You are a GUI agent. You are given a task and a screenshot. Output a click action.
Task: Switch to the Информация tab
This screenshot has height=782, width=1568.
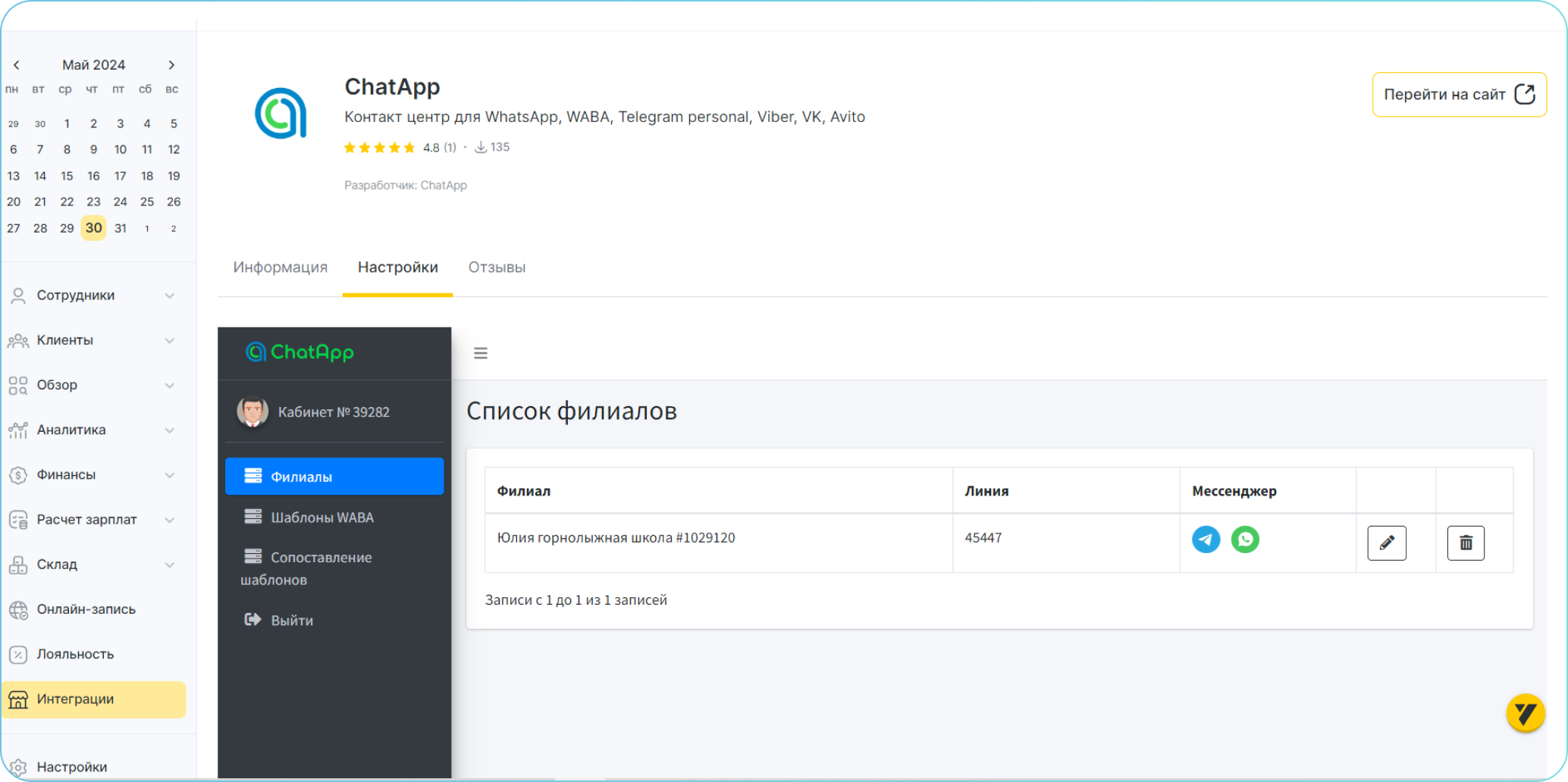tap(280, 267)
